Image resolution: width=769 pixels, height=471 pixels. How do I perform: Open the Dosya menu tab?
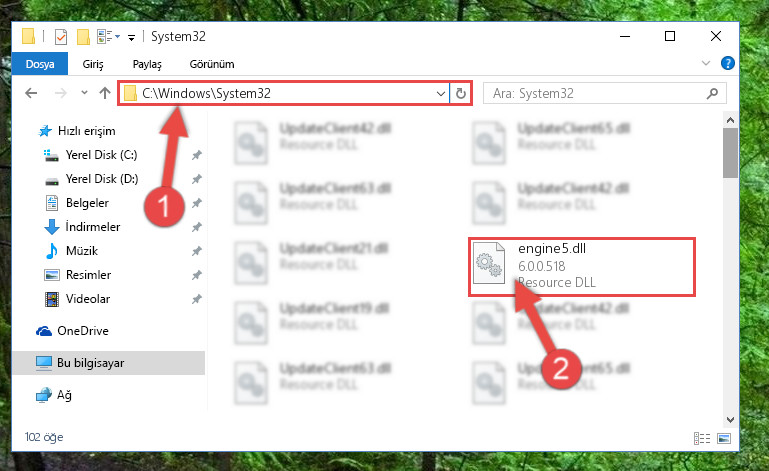[40, 64]
